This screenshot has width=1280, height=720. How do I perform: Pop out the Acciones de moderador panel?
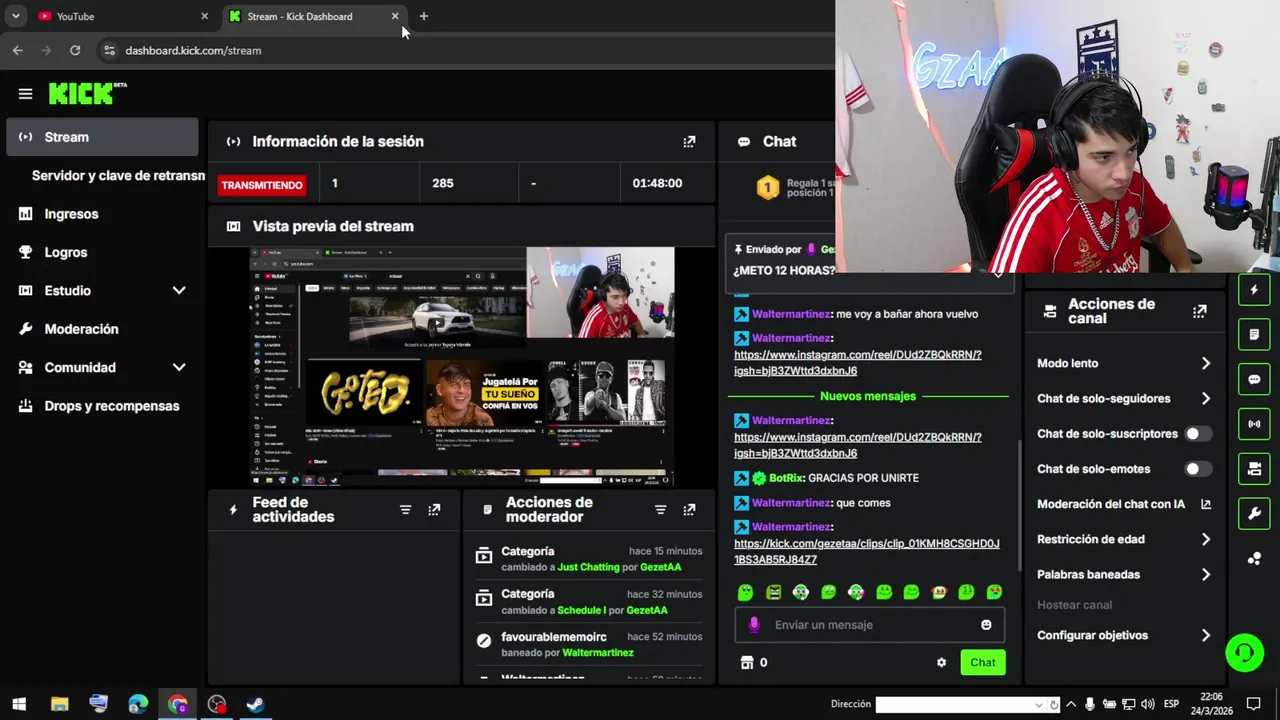point(689,510)
